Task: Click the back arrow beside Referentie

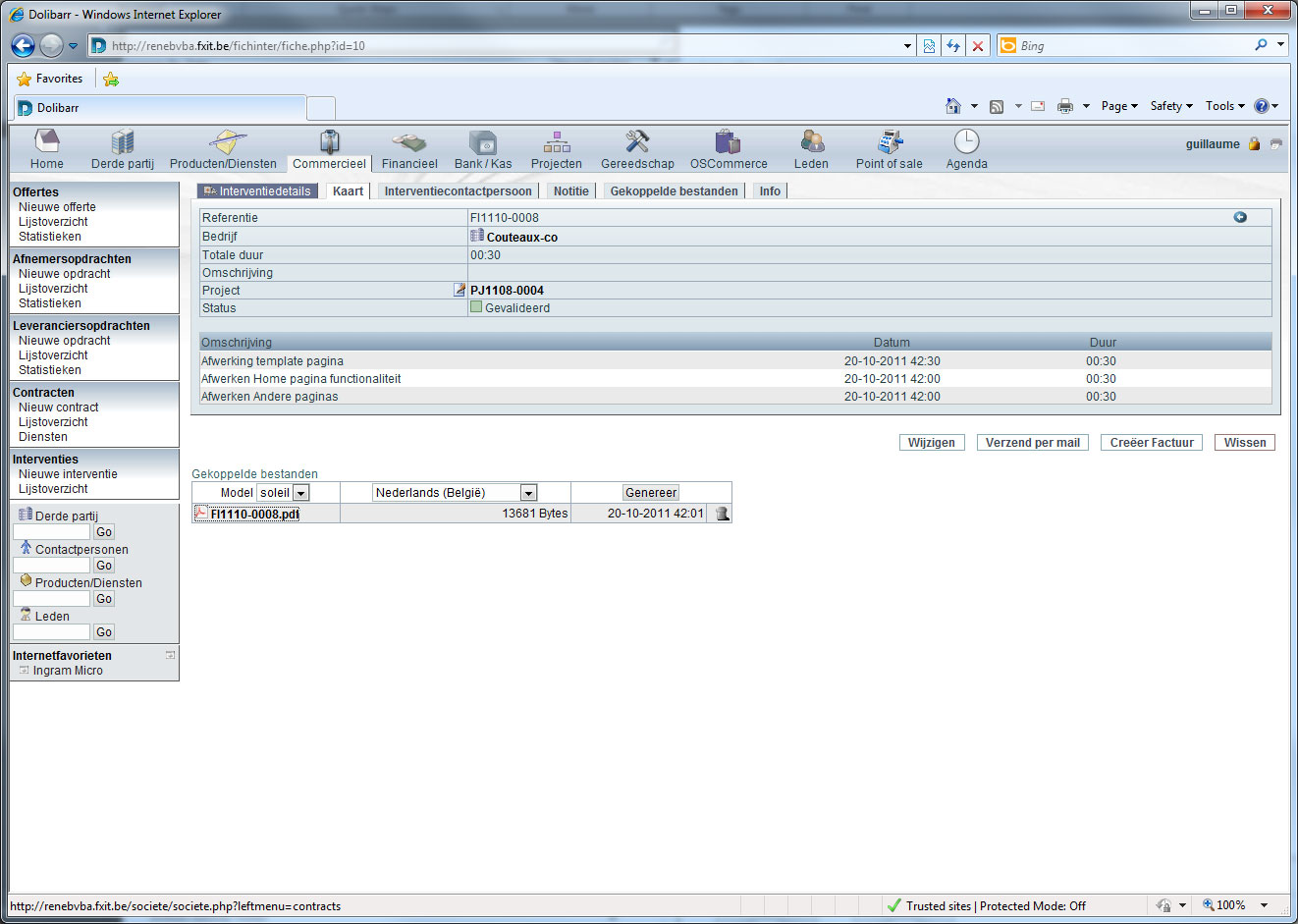Action: tap(1240, 217)
